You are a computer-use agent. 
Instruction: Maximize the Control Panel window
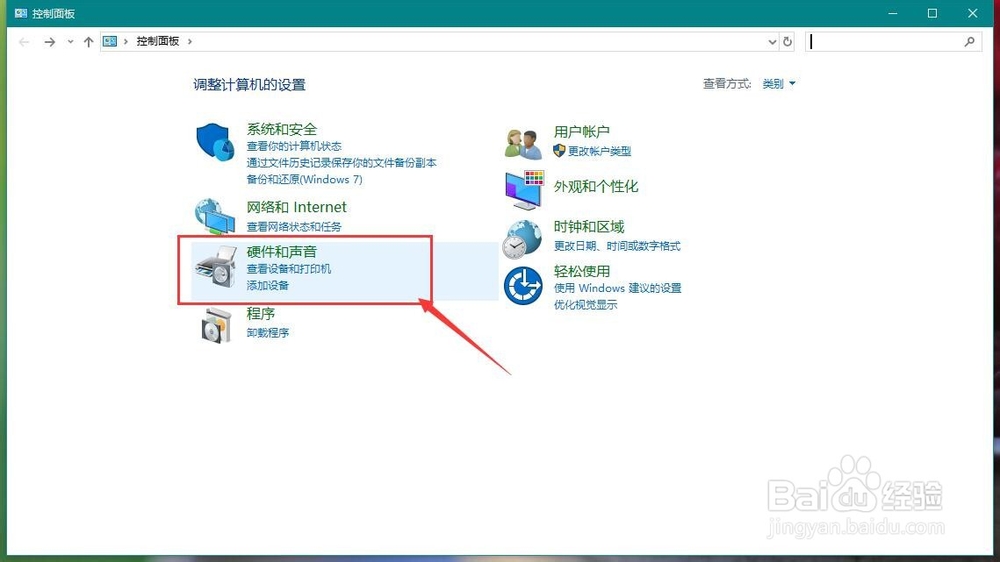(932, 13)
